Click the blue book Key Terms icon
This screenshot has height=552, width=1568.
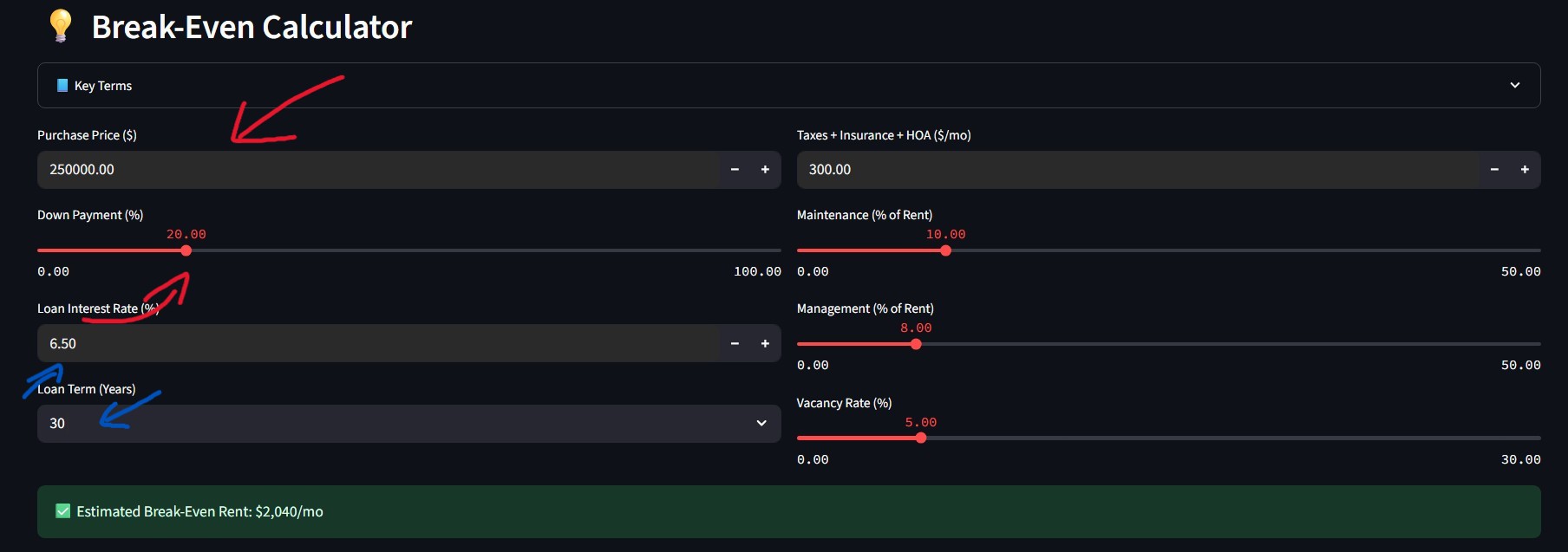click(62, 86)
